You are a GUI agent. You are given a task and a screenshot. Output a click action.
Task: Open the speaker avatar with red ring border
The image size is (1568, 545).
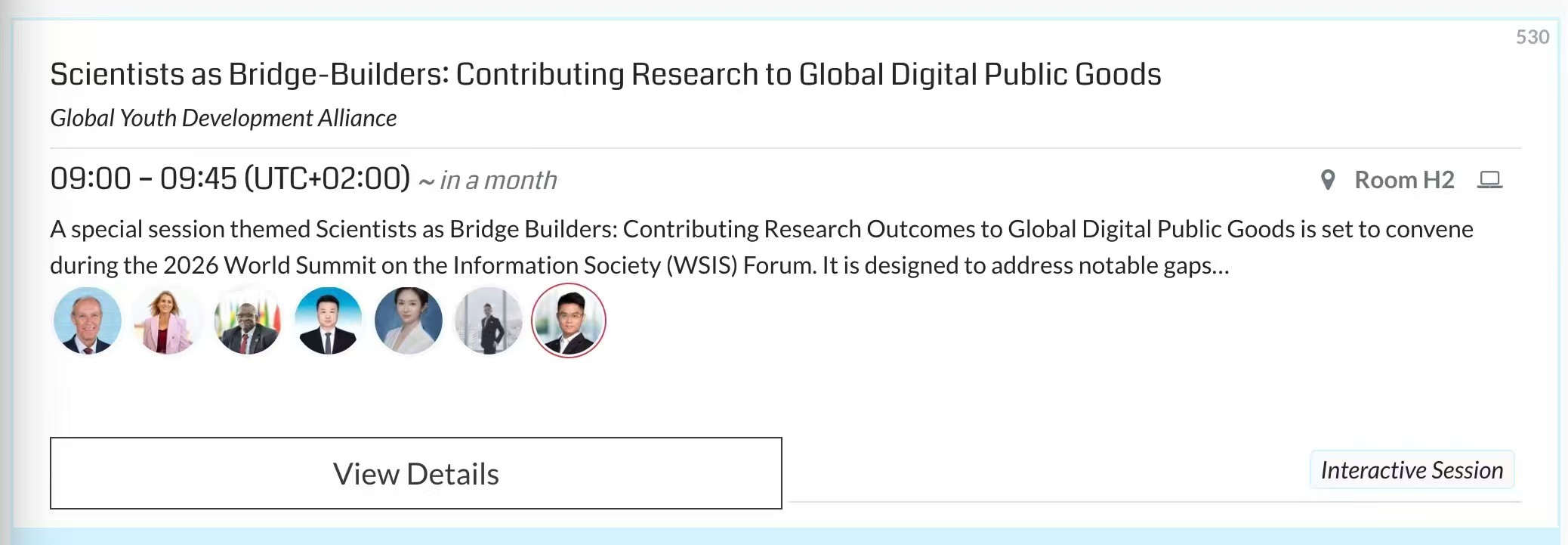pos(569,320)
